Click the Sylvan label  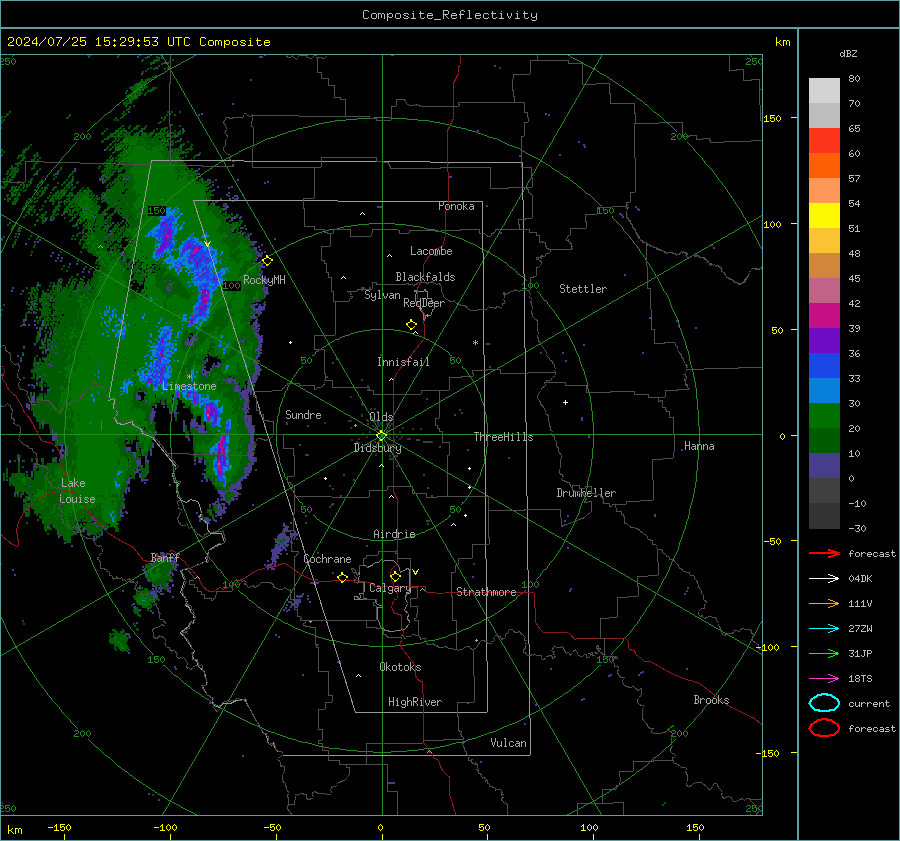point(382,295)
